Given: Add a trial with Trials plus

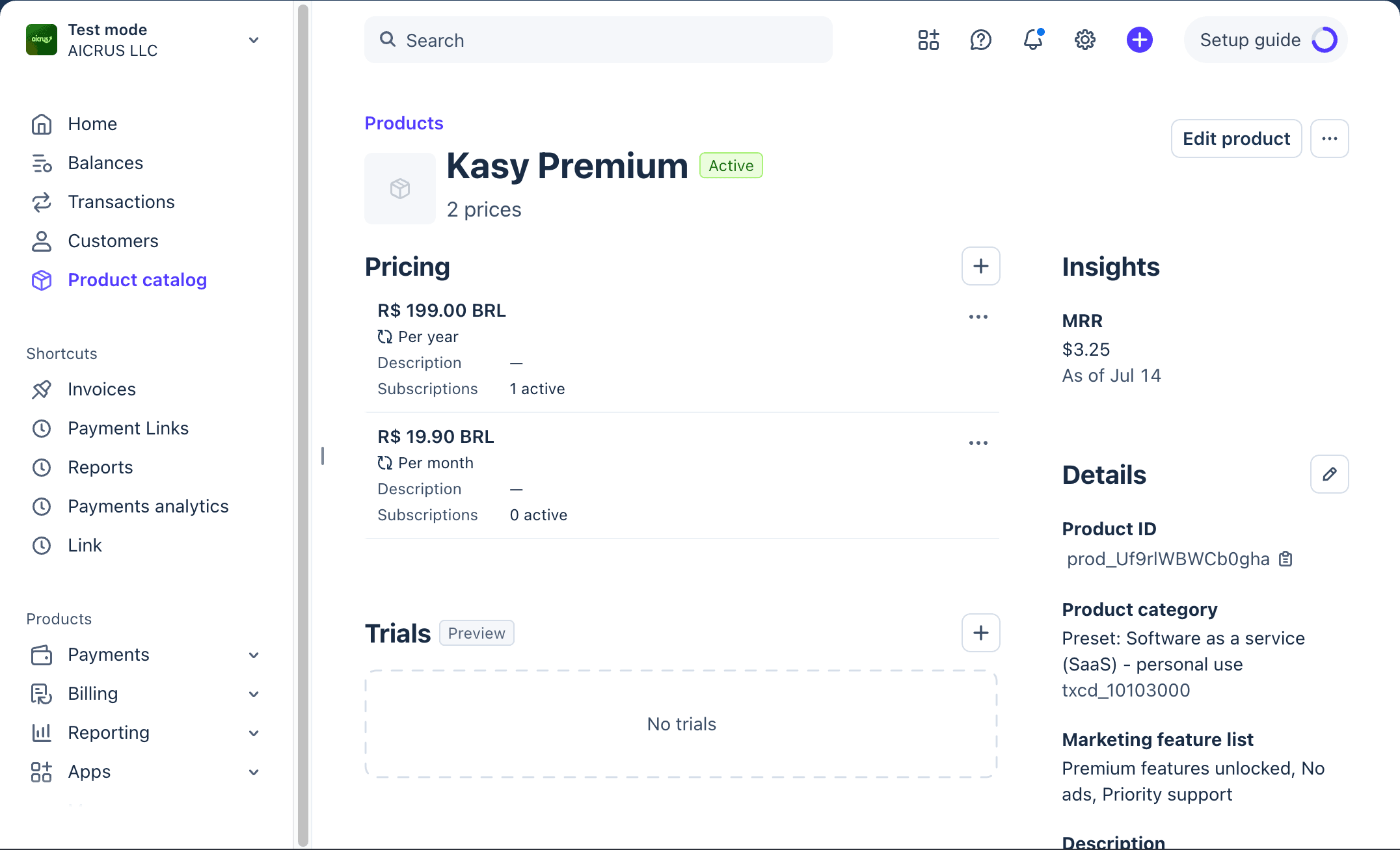Looking at the screenshot, I should pos(980,633).
